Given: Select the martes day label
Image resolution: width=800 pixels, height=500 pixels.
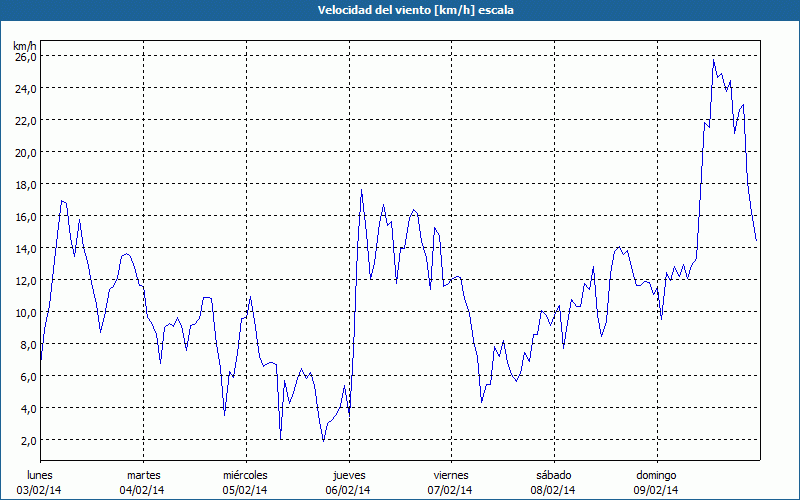Looking at the screenshot, I should (x=143, y=475).
